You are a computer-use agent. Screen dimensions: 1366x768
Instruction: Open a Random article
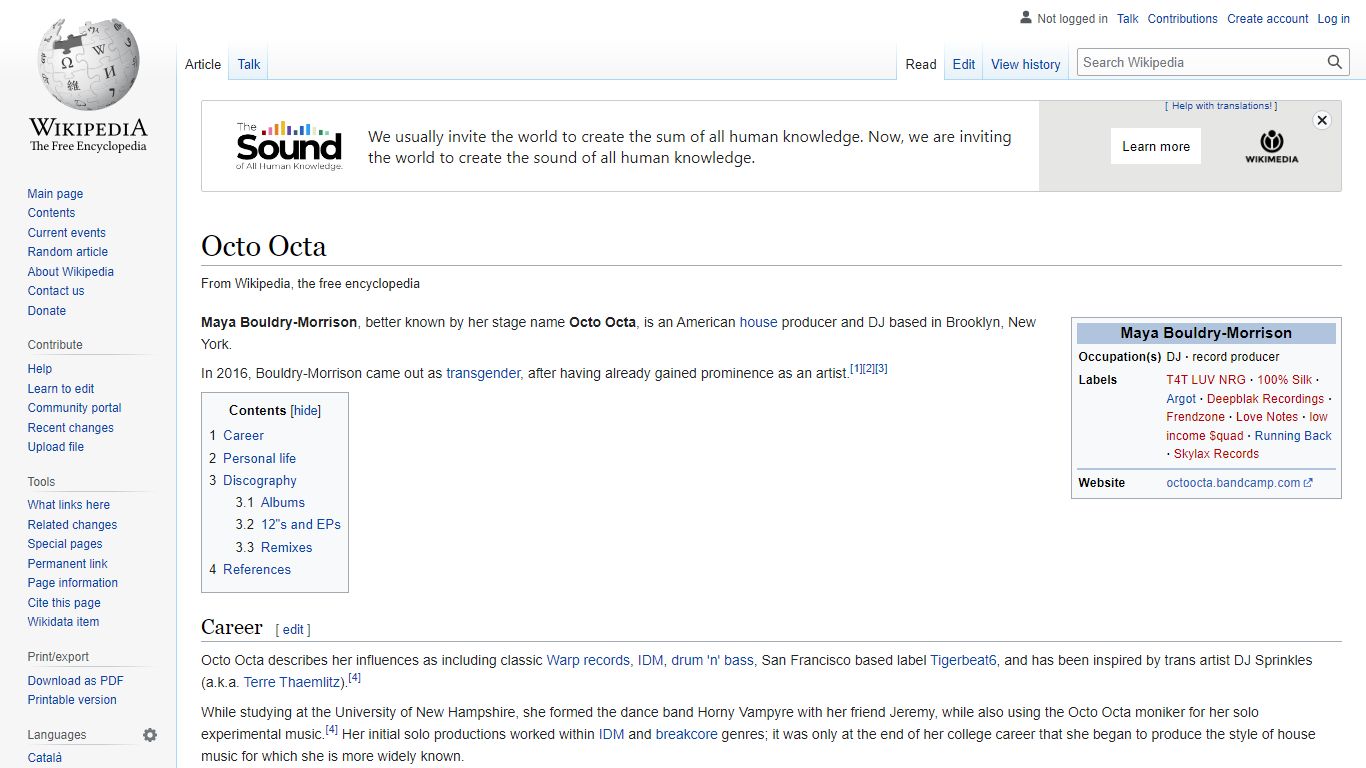67,252
